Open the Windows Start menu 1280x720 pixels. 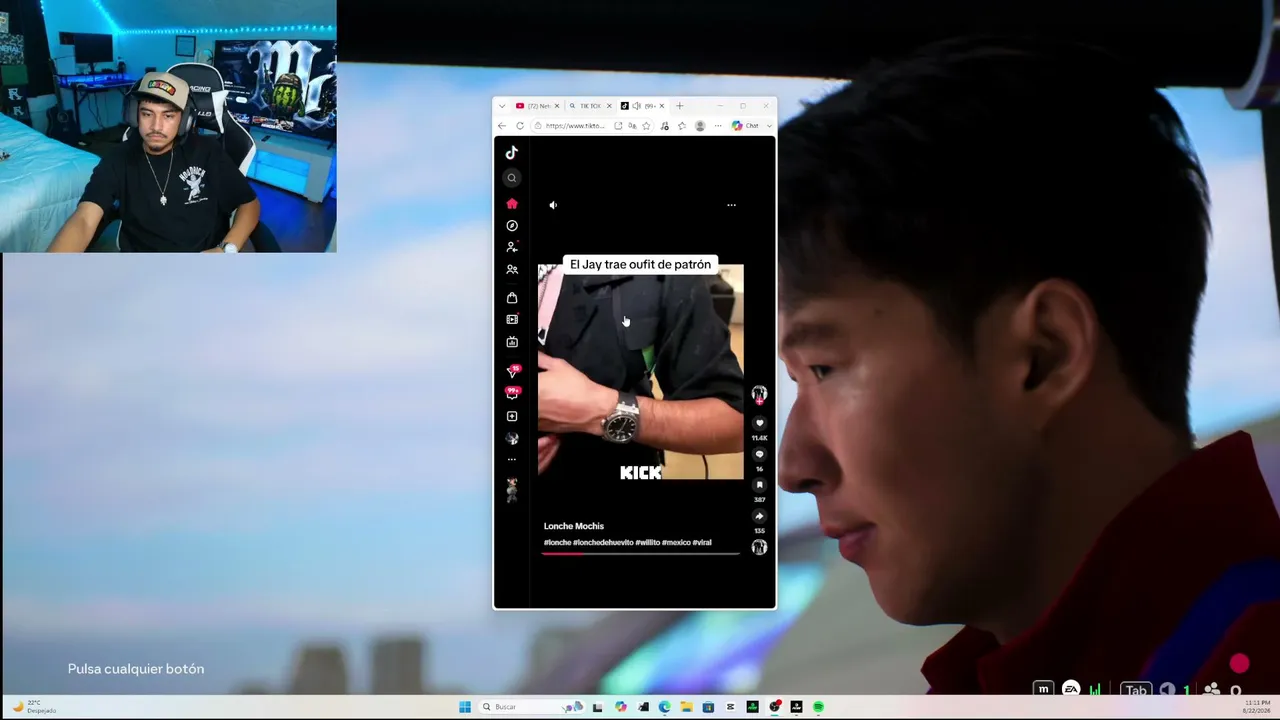465,707
